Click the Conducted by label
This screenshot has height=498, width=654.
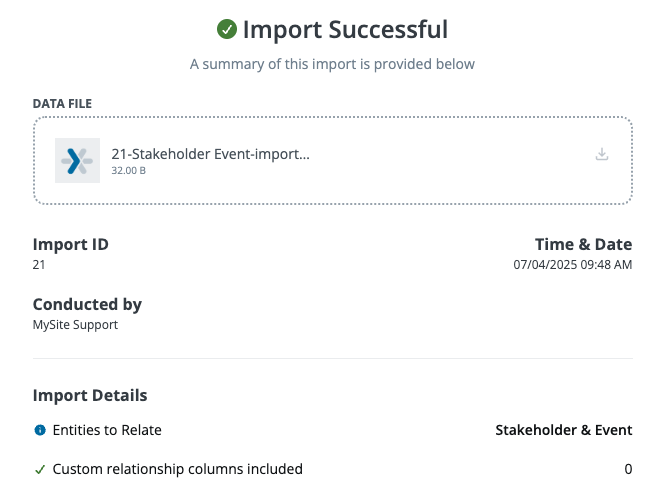[x=87, y=304]
